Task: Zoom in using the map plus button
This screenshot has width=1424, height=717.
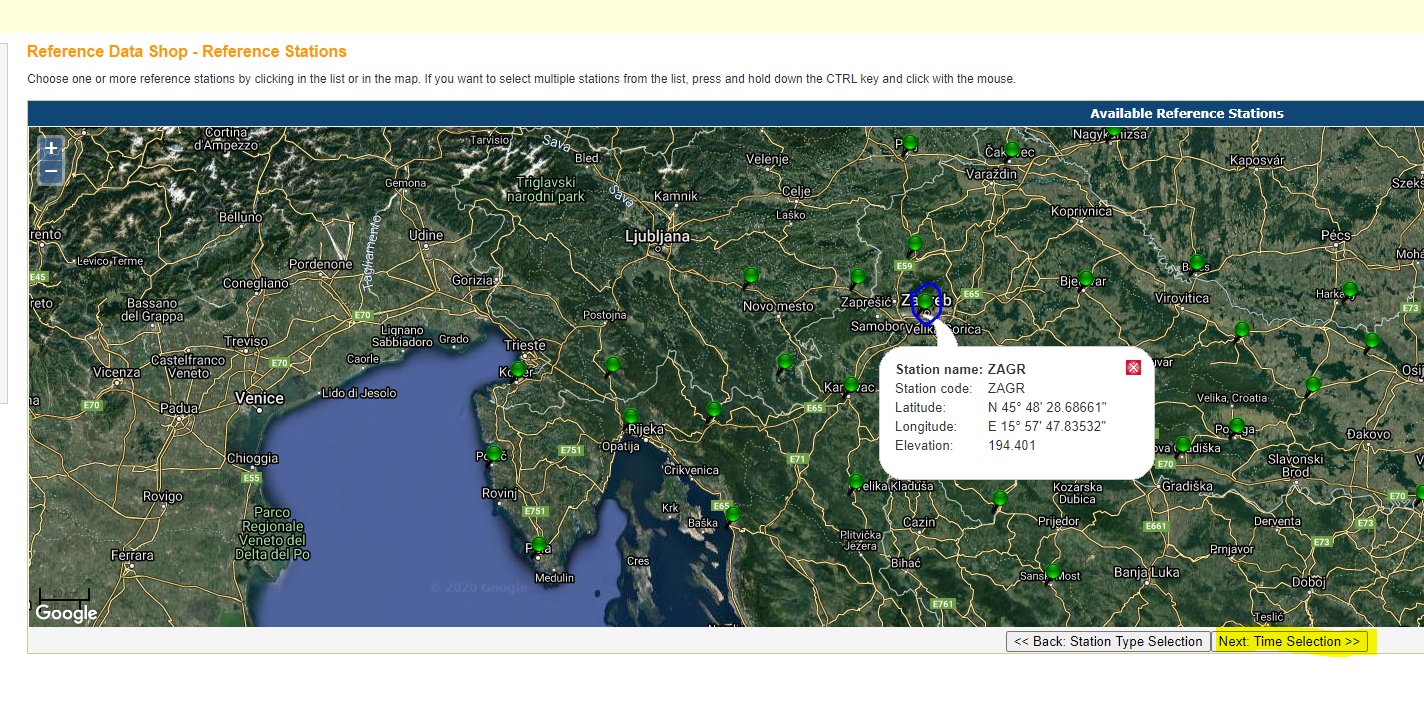Action: pyautogui.click(x=51, y=148)
